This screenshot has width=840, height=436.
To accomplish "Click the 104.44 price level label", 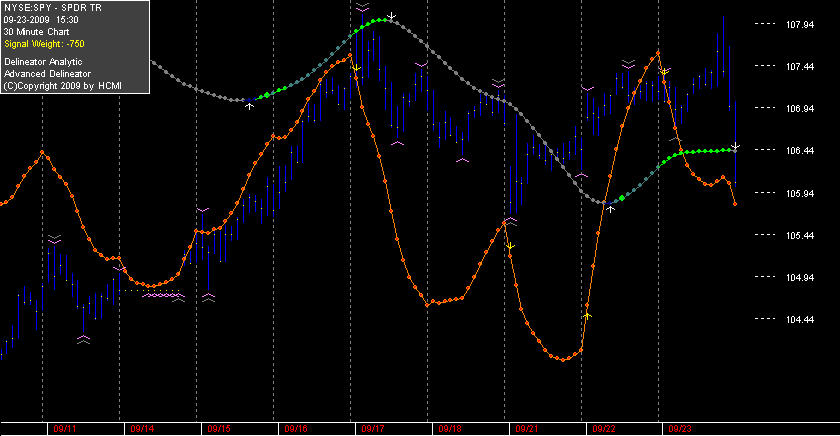I will tap(800, 320).
